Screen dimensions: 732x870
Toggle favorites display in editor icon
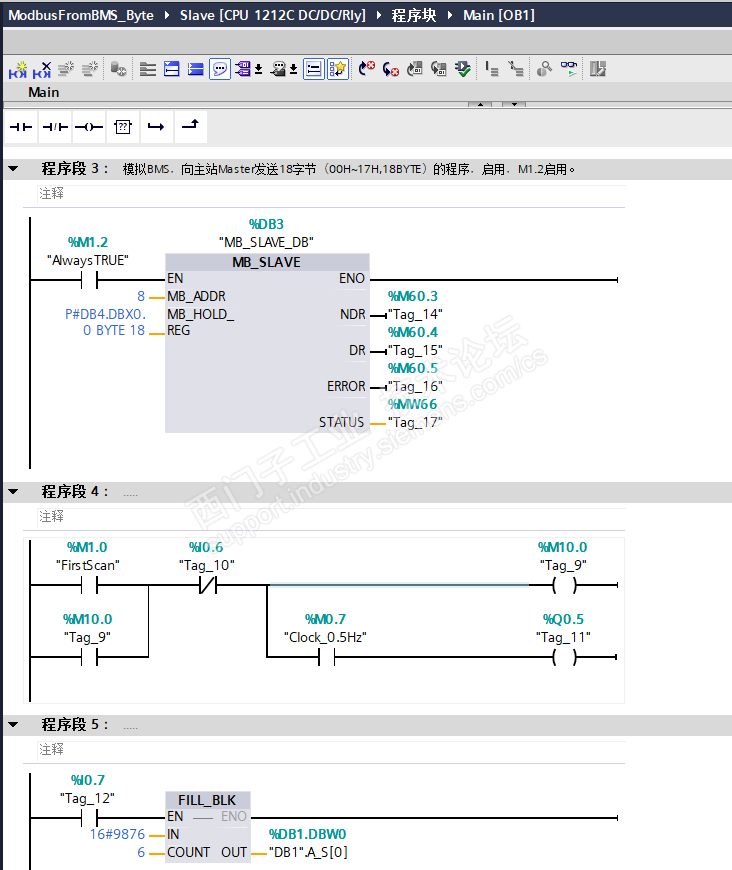338,69
